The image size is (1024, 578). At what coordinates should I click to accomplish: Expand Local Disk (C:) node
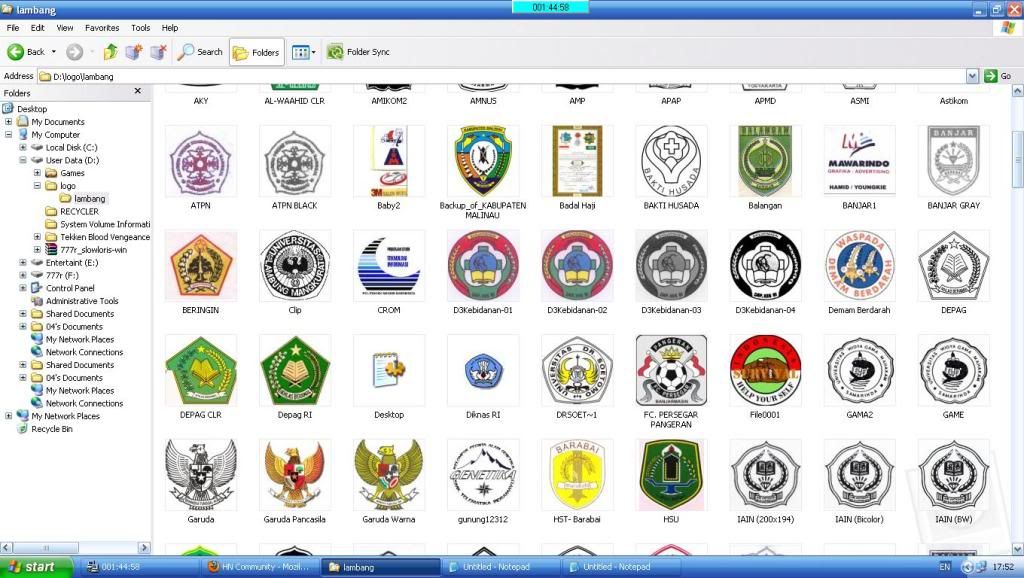(x=23, y=148)
